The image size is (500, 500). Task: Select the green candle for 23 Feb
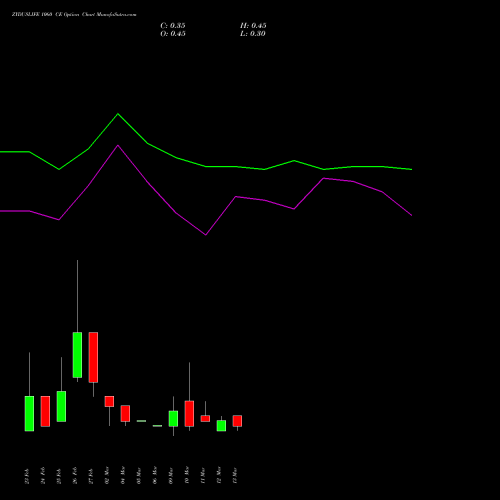pos(29,413)
